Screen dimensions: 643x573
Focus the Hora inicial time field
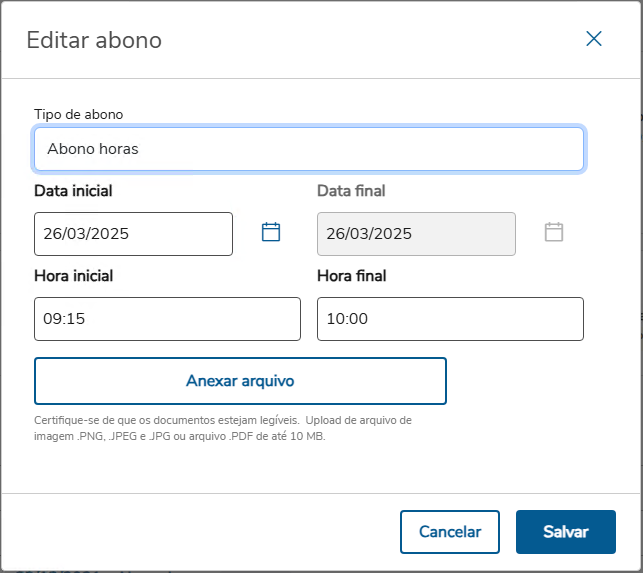167,319
